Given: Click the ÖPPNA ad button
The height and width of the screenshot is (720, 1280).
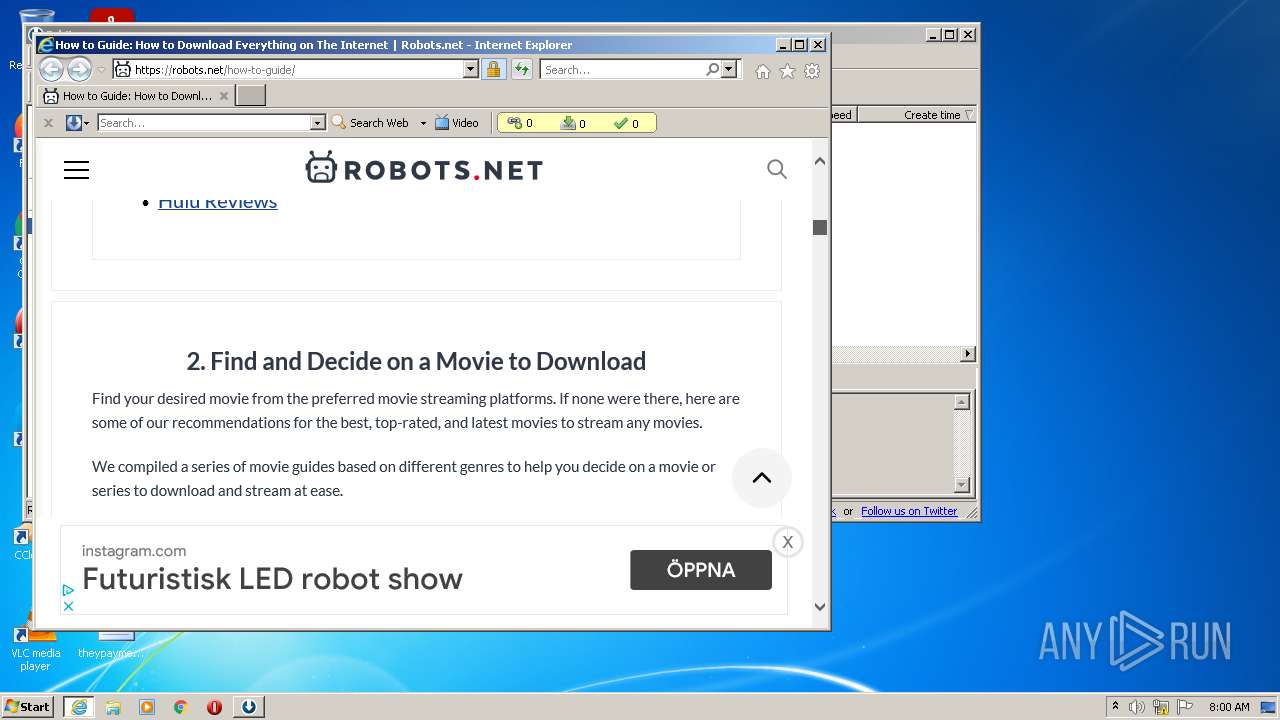Looking at the screenshot, I should [x=701, y=570].
